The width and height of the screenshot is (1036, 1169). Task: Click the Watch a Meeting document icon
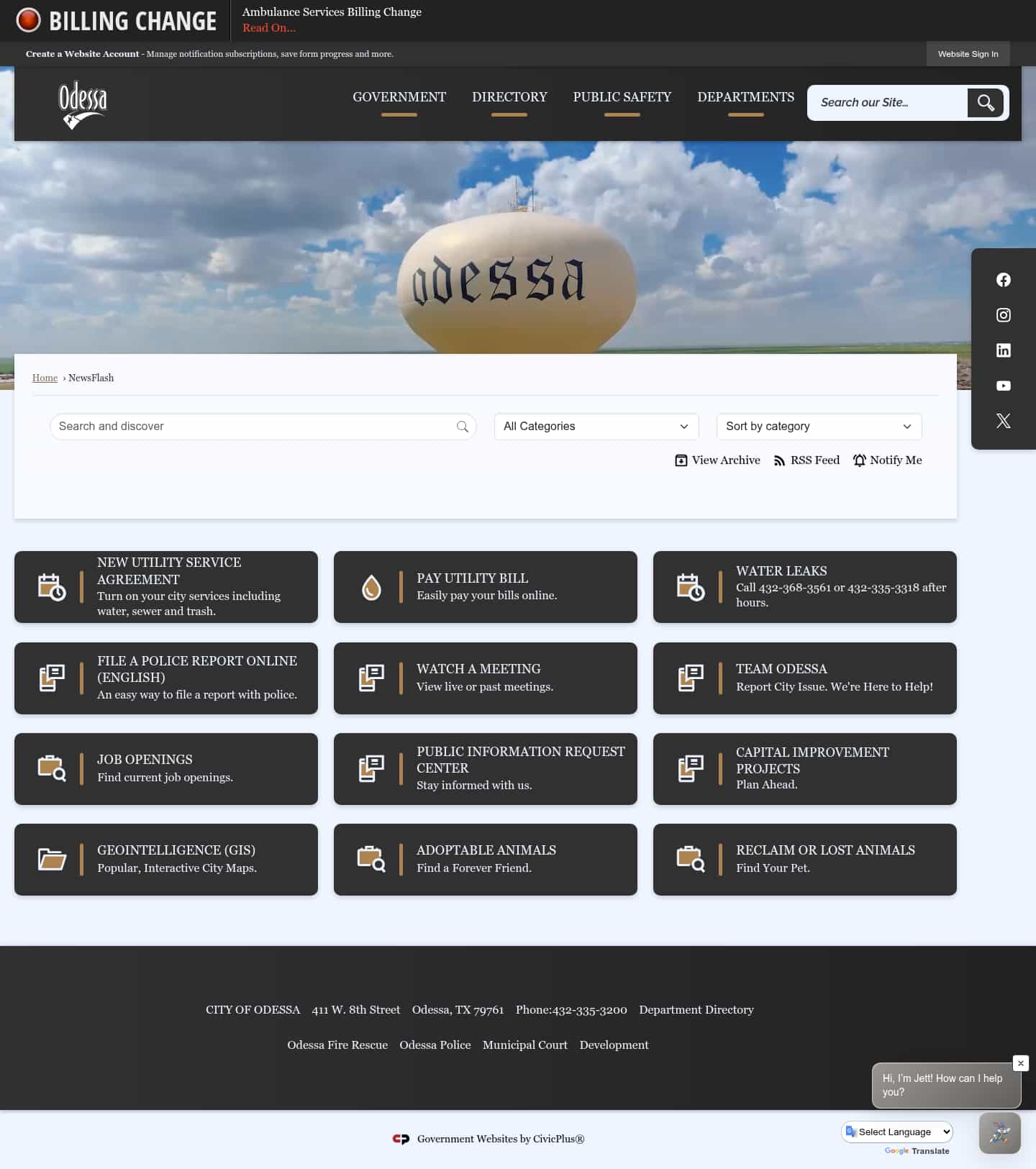point(371,678)
